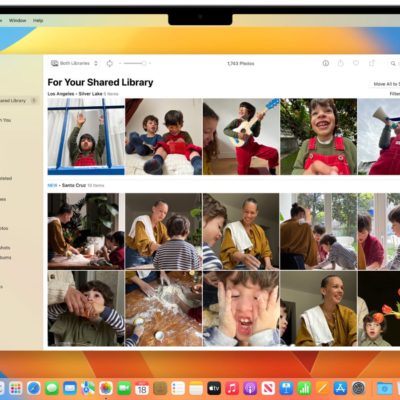Viewport: 400px width, 400px height.
Task: Open Launchpad from the Dock
Action: pyautogui.click(x=16, y=388)
